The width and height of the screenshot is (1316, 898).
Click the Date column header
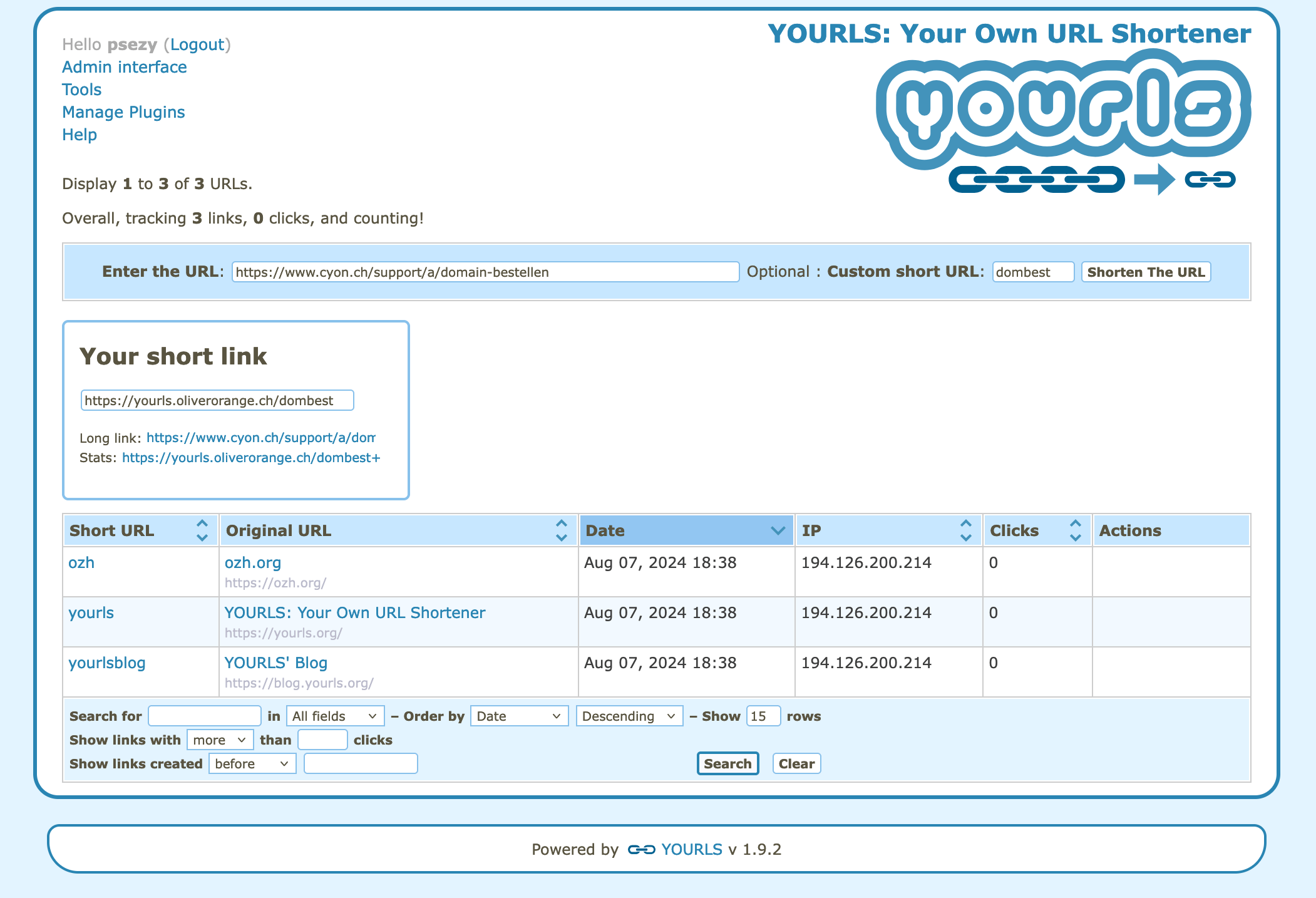(687, 530)
